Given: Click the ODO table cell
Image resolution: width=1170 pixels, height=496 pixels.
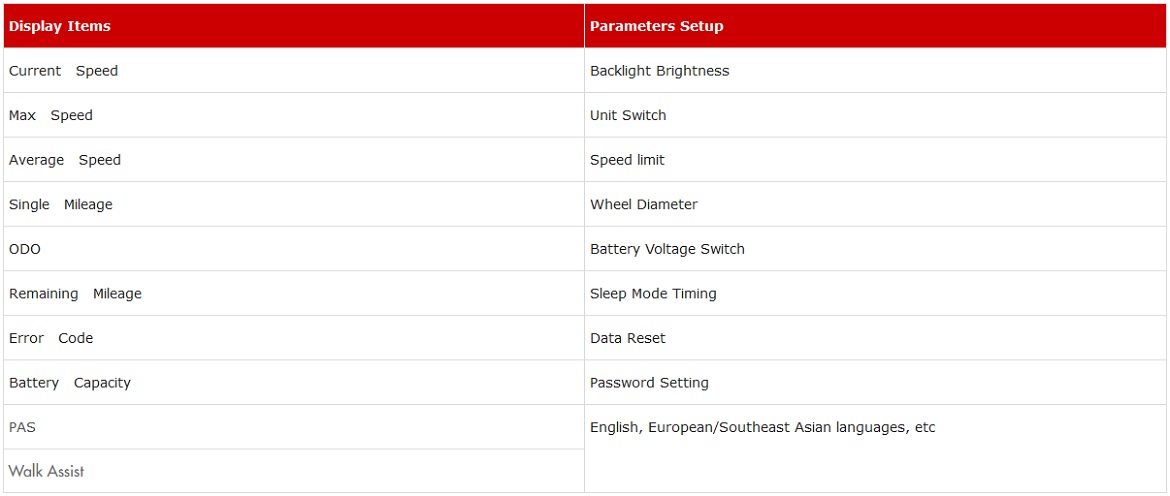Looking at the screenshot, I should tap(294, 248).
